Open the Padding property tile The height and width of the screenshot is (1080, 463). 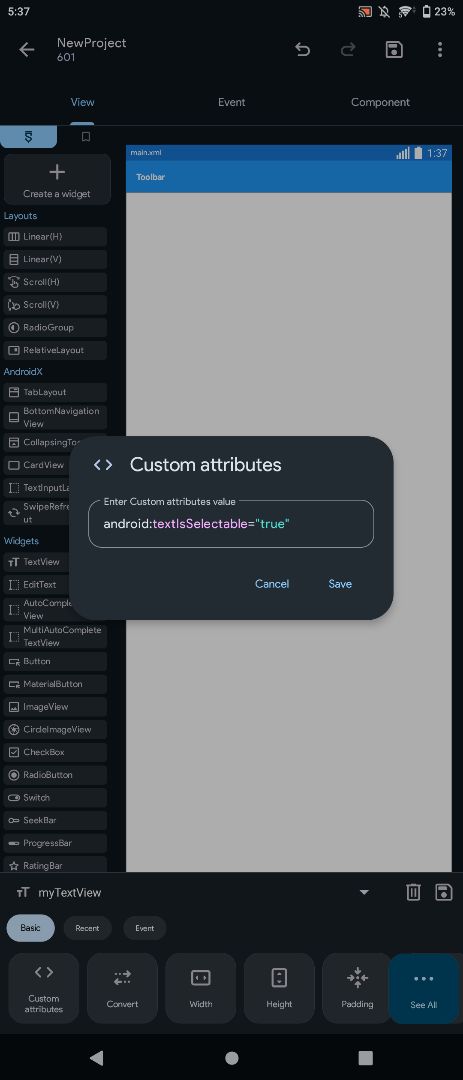(x=357, y=988)
